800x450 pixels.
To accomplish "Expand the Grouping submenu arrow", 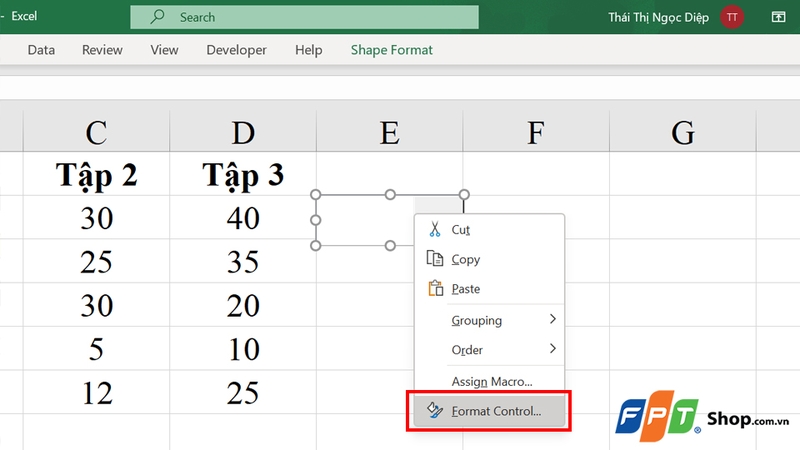I will click(x=553, y=319).
